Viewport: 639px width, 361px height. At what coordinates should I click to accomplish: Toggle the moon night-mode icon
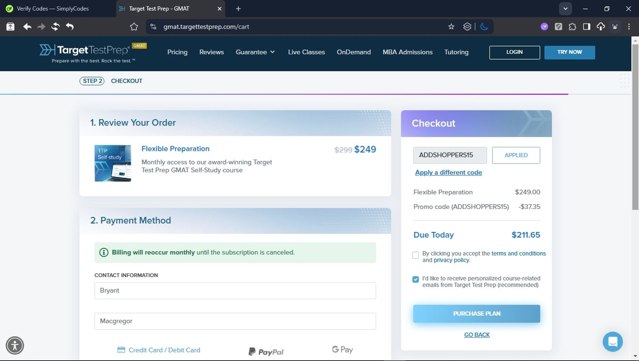click(484, 26)
